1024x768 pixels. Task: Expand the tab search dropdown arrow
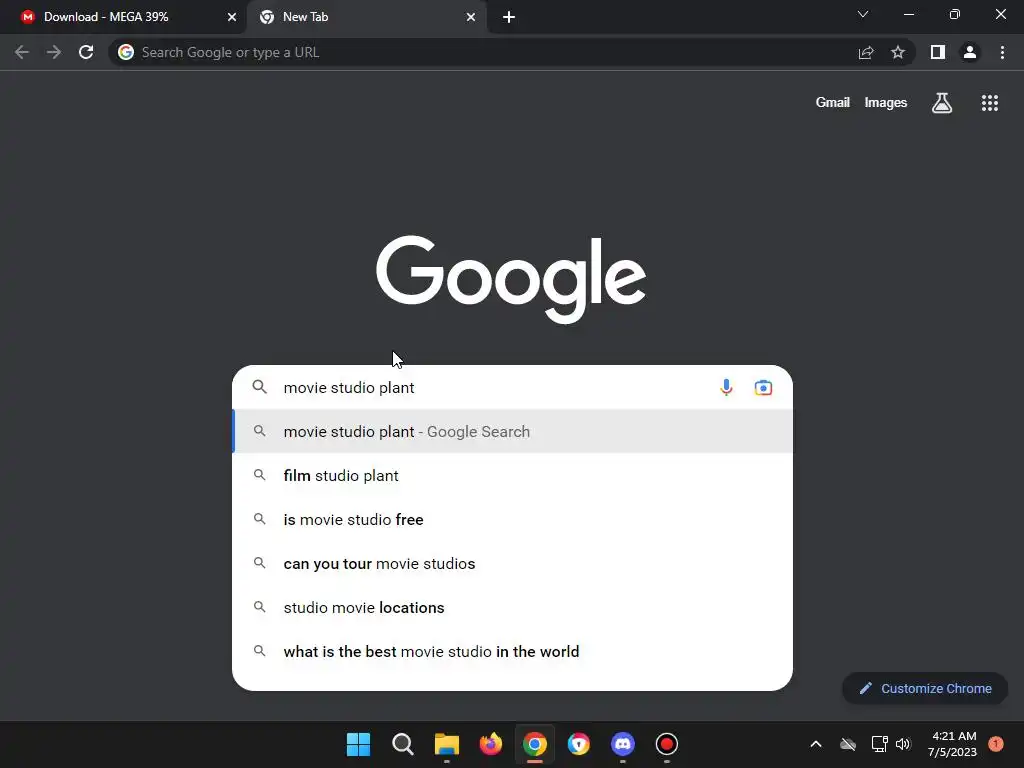[x=863, y=14]
